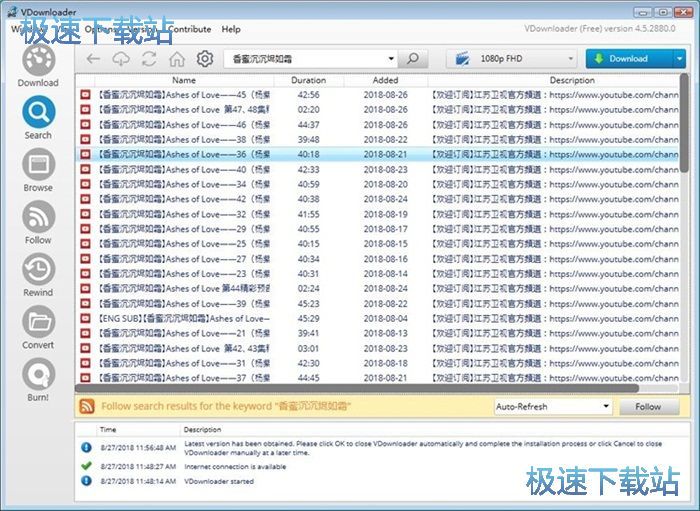Click the 'VDownloader started' log text
This screenshot has height=511, width=700.
click(x=219, y=481)
